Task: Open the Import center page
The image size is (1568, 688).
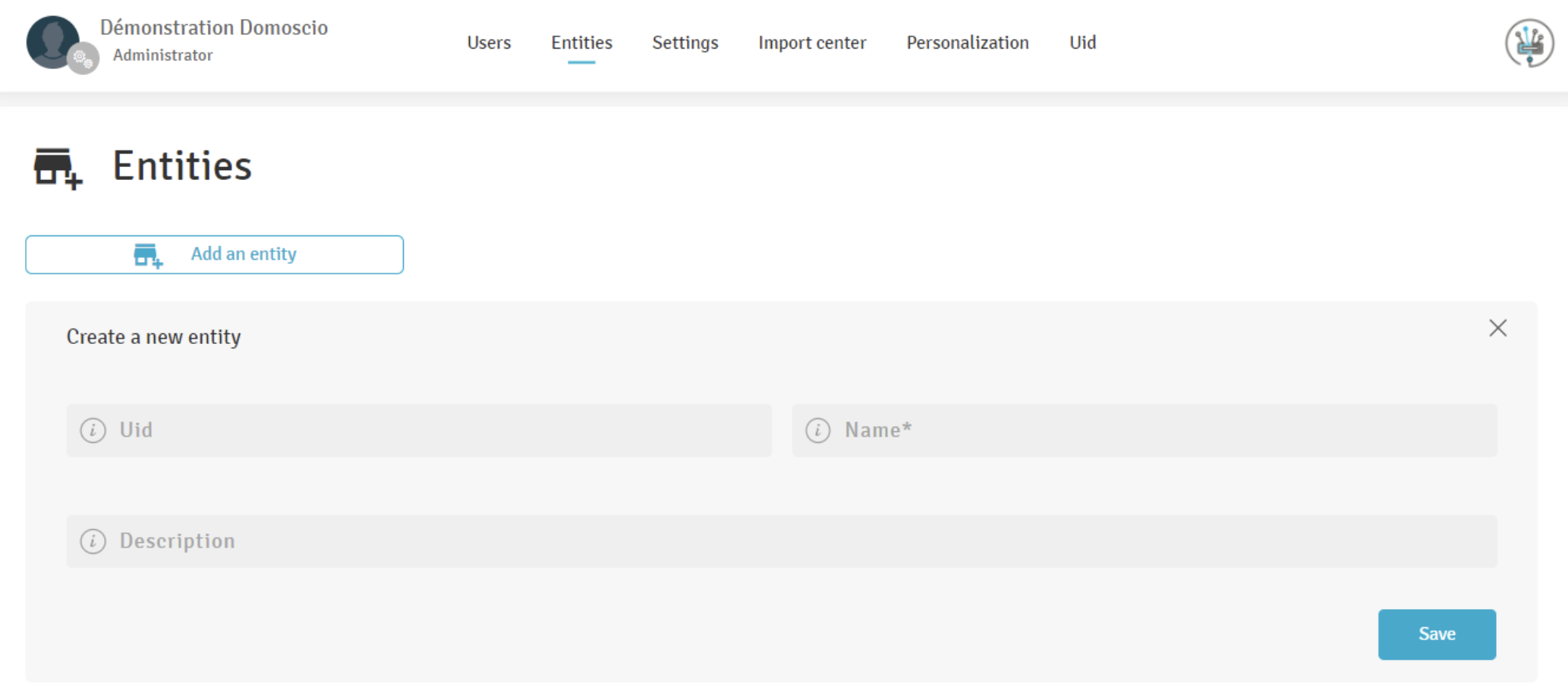Action: pyautogui.click(x=812, y=43)
